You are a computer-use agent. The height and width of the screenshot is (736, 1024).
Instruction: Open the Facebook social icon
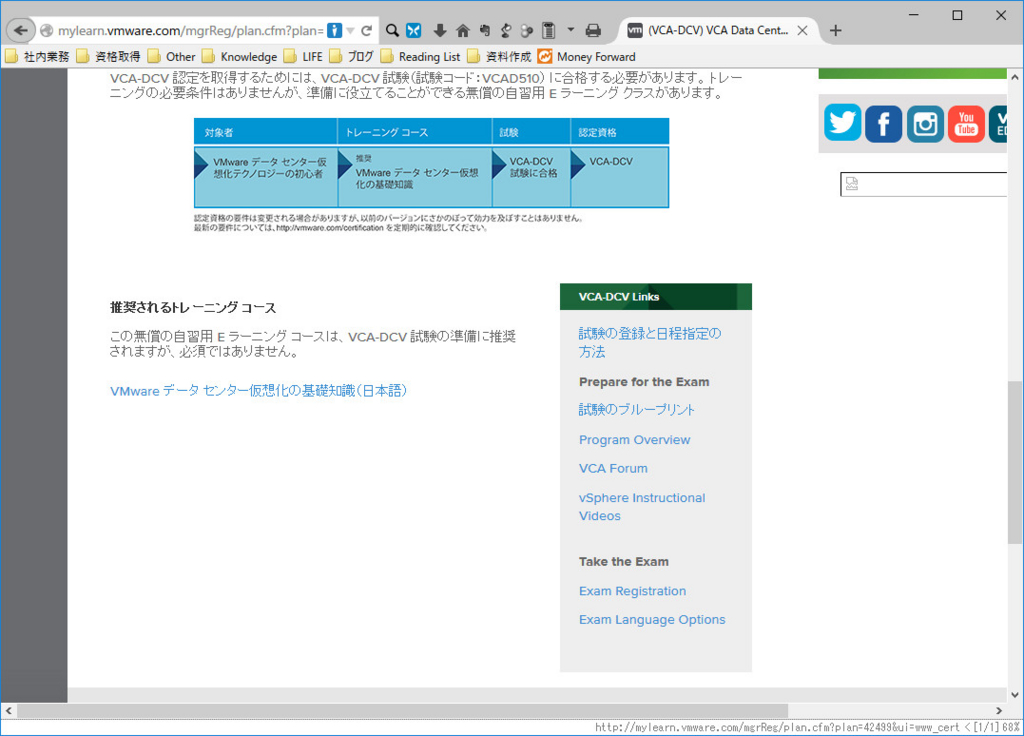coord(884,123)
